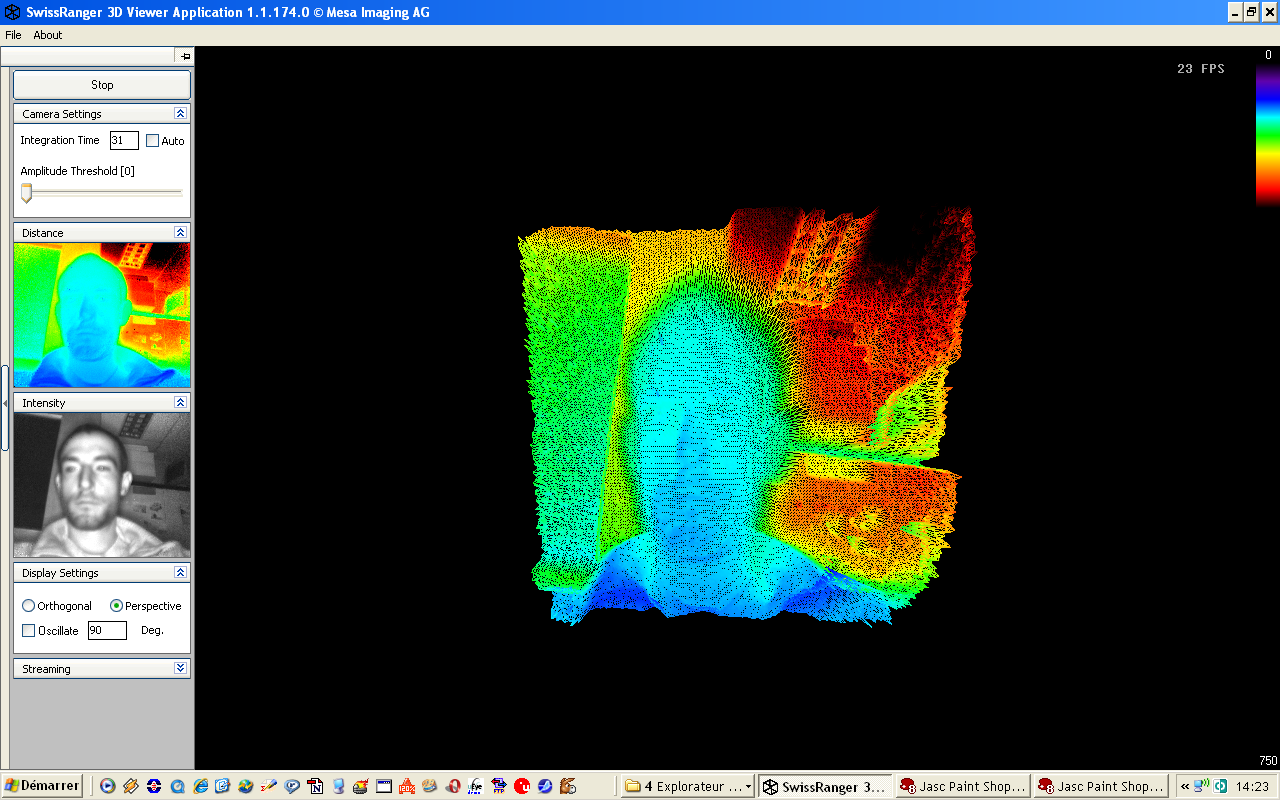Select Orthogonal projection mode
Viewport: 1280px width, 800px height.
click(x=28, y=606)
